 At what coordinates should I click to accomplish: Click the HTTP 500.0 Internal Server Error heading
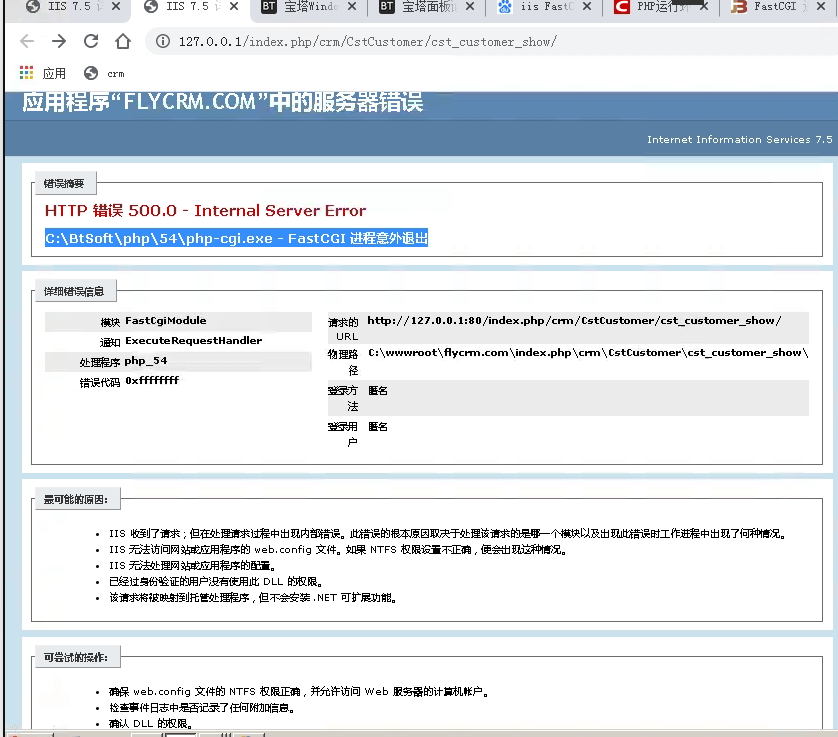pos(205,211)
